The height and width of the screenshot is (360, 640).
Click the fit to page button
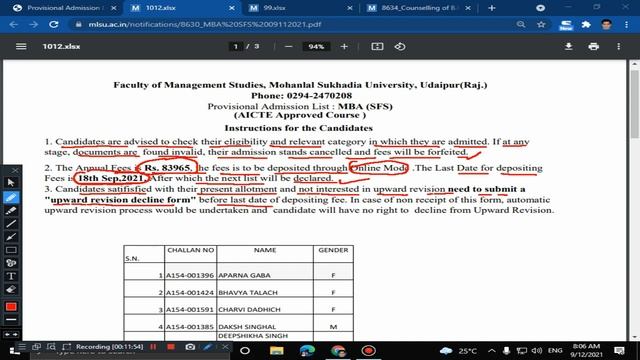pos(377,47)
